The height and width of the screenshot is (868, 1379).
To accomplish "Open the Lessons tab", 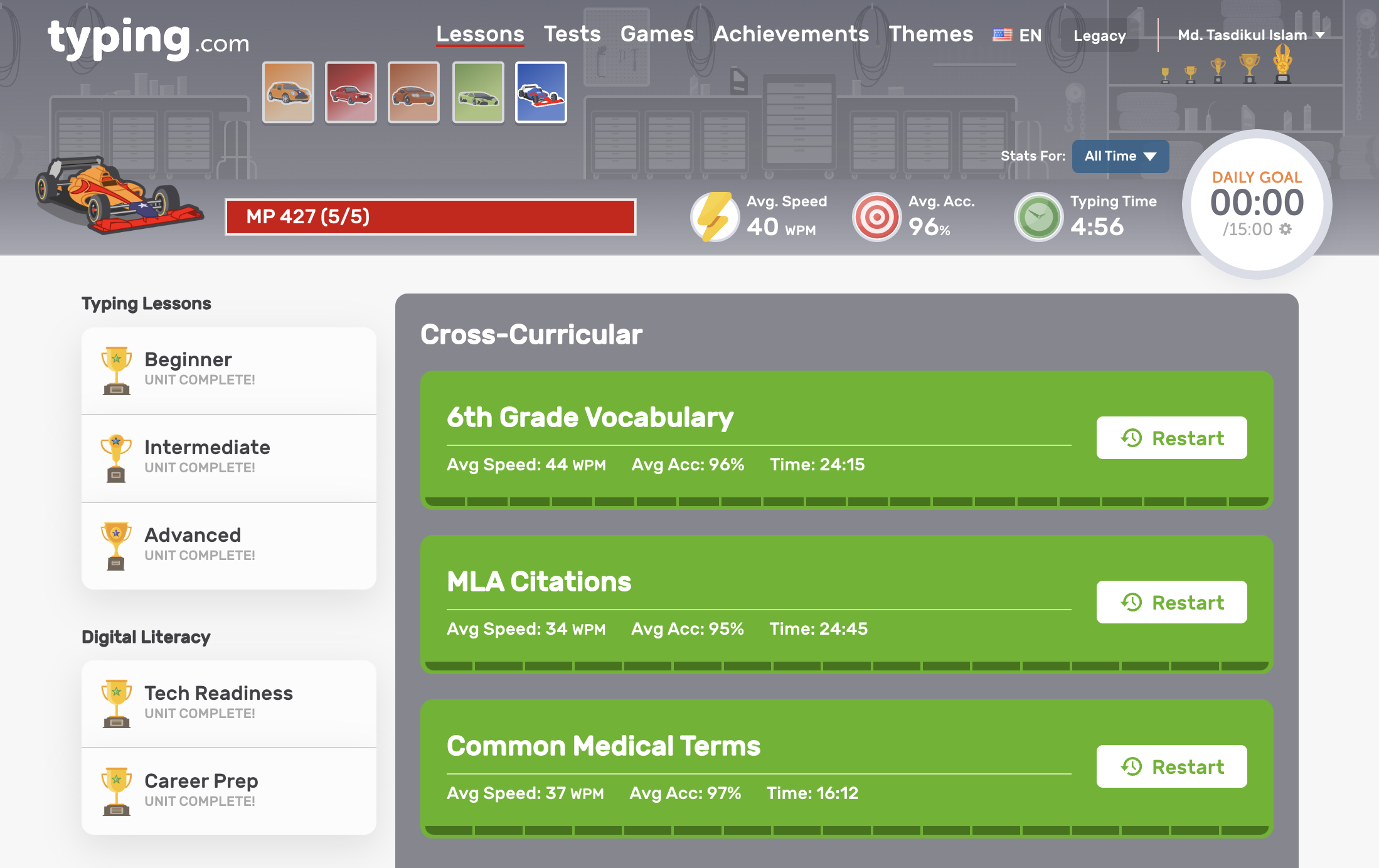I will click(480, 34).
